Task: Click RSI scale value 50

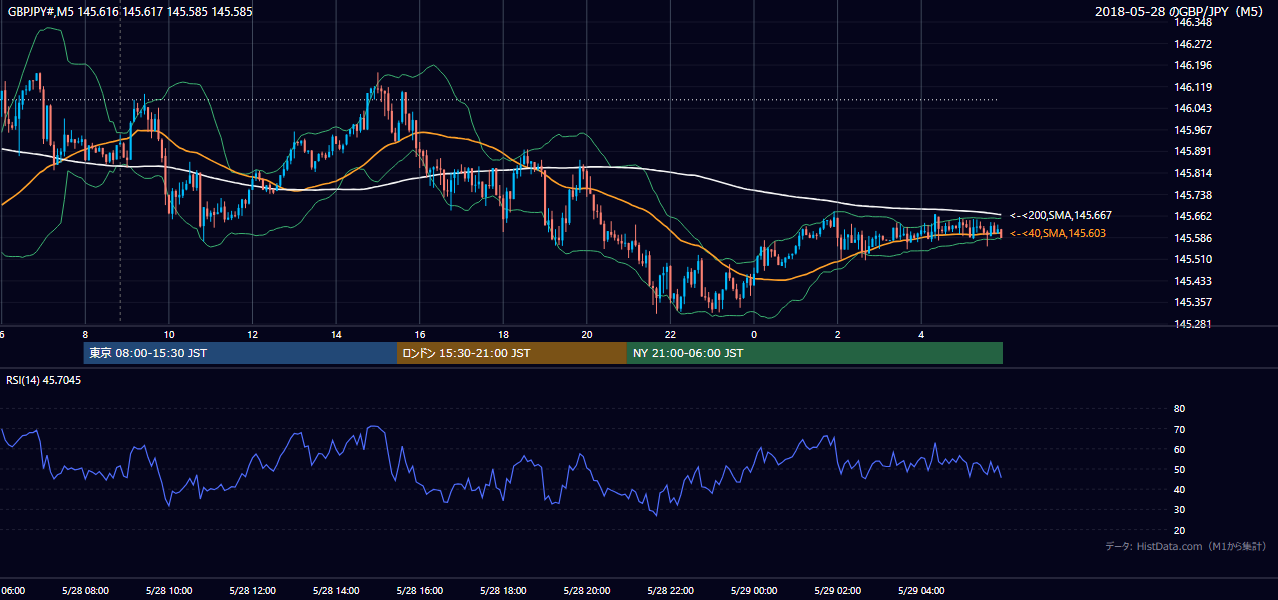Action: pos(1179,469)
